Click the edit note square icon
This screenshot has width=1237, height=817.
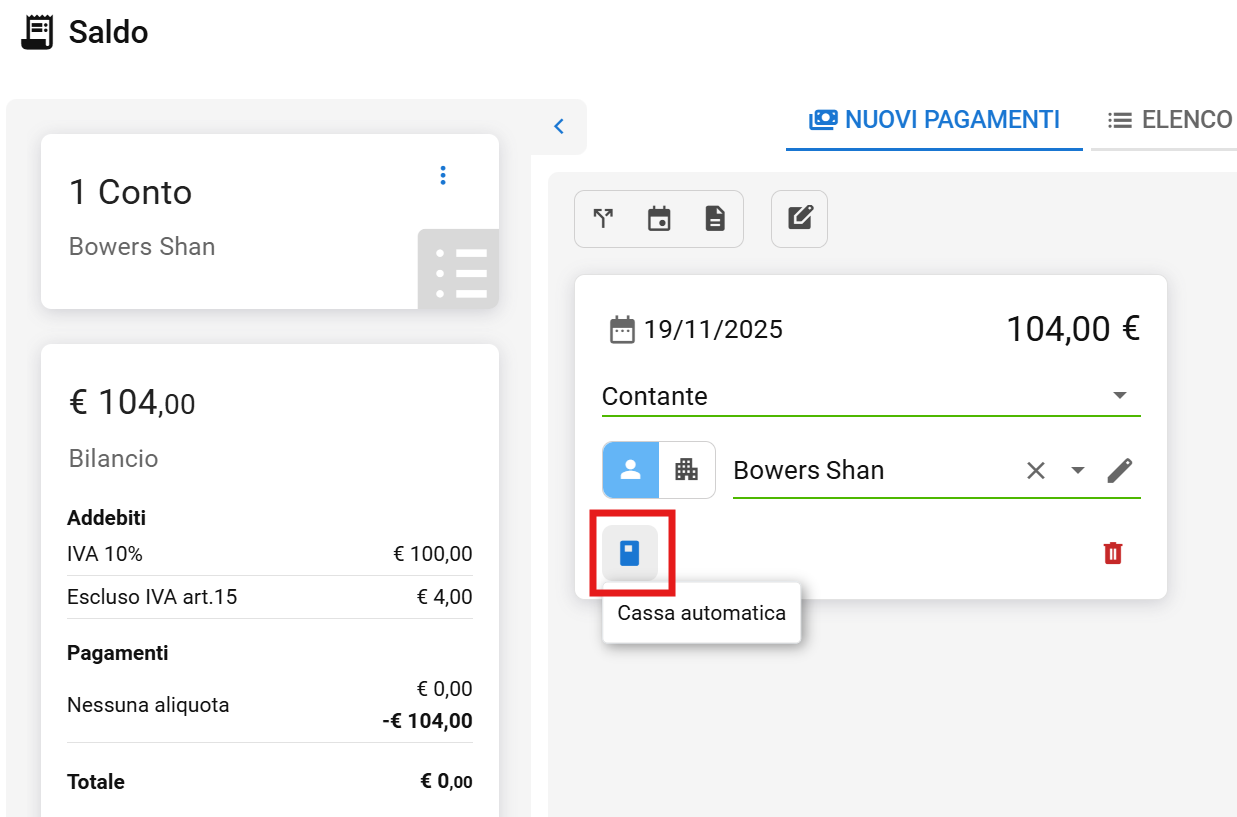[x=800, y=219]
